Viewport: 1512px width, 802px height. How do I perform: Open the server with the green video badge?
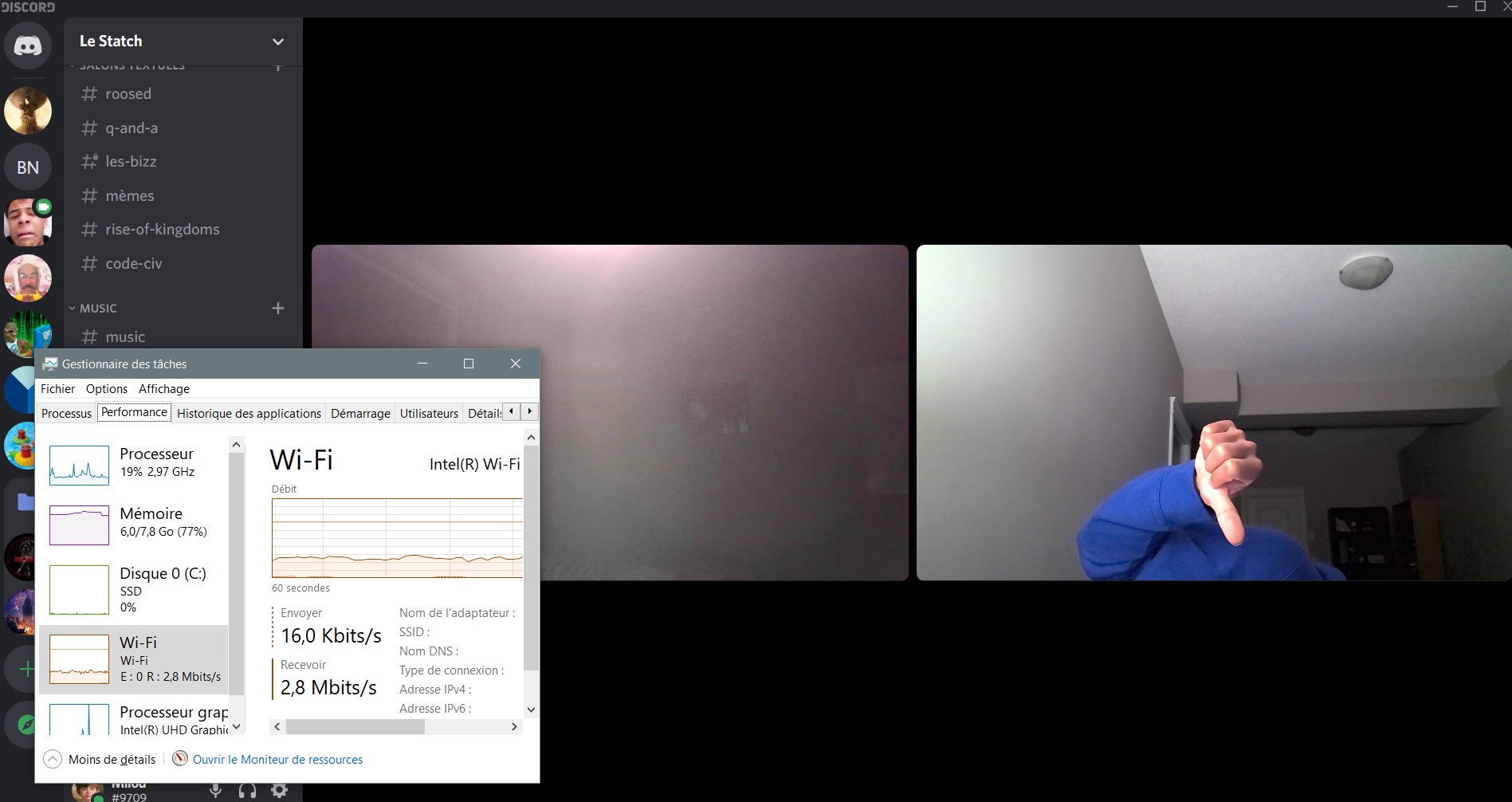(x=28, y=222)
